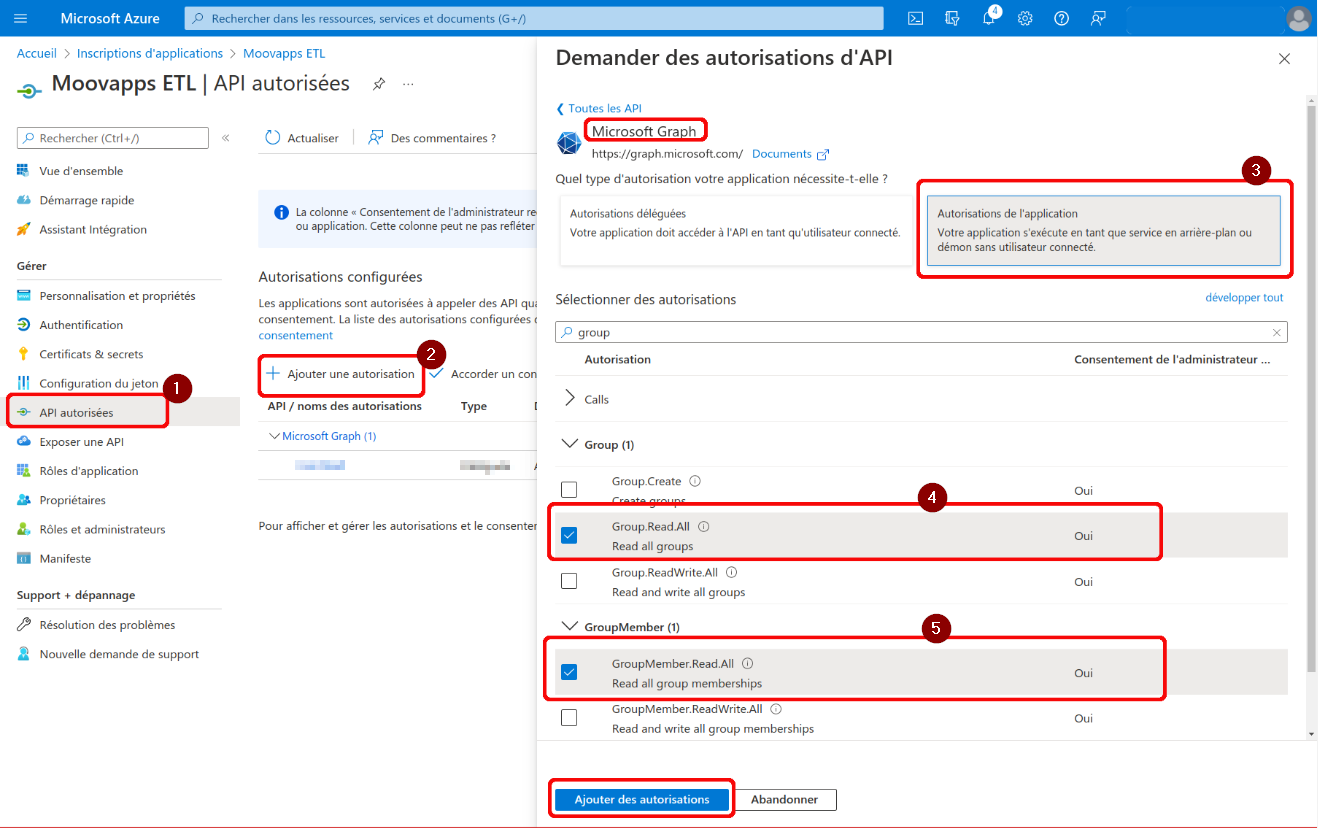Show info for Group.Read.All permission

click(x=703, y=526)
